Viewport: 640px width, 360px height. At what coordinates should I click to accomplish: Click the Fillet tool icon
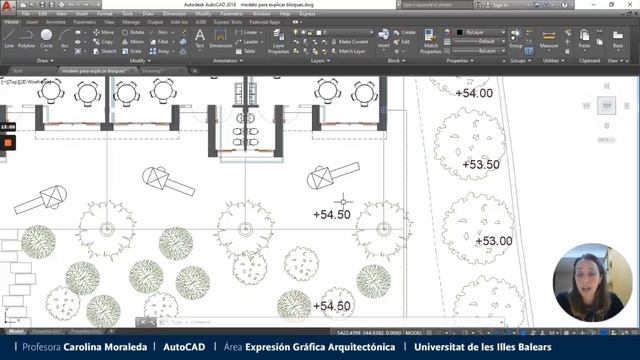(x=153, y=42)
